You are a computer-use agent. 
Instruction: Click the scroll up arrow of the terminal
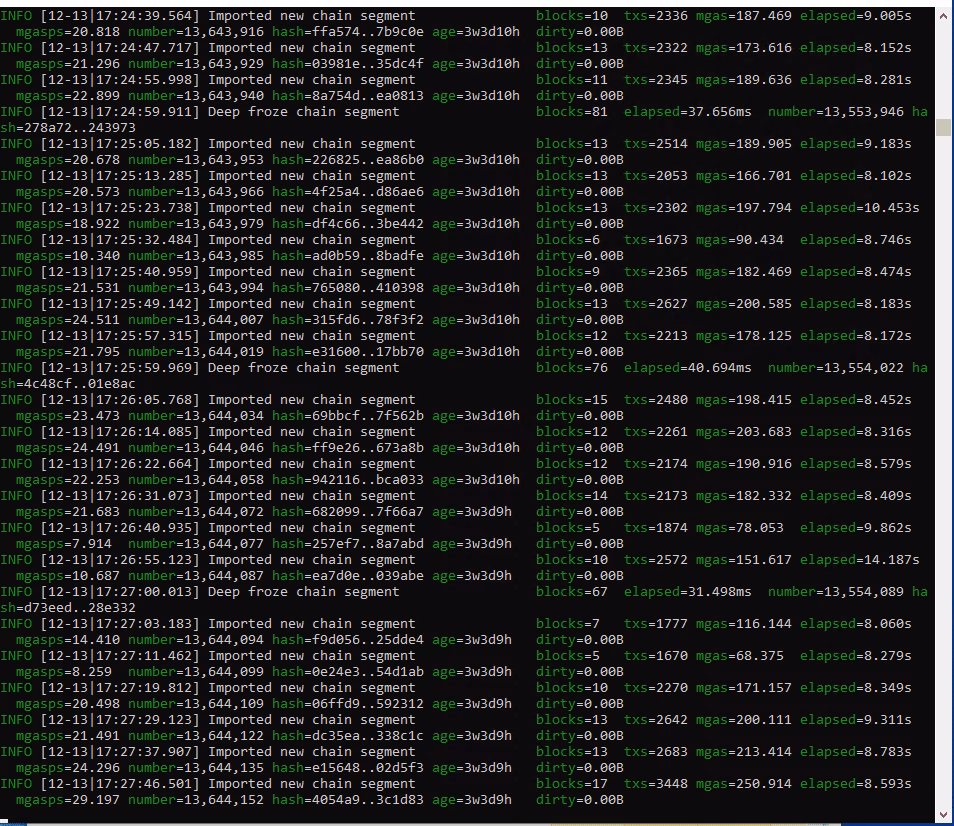pyautogui.click(x=944, y=14)
